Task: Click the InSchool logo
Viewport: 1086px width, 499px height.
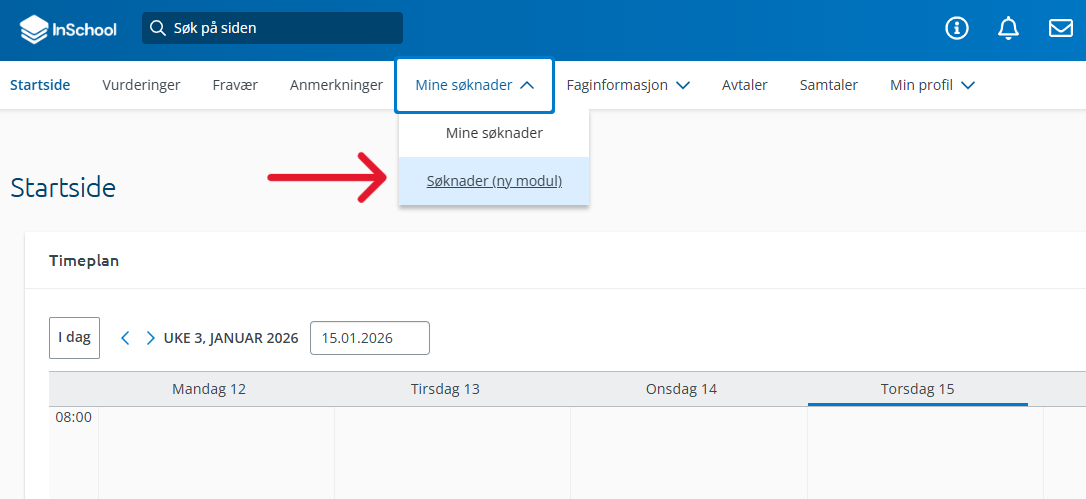Action: 68,29
